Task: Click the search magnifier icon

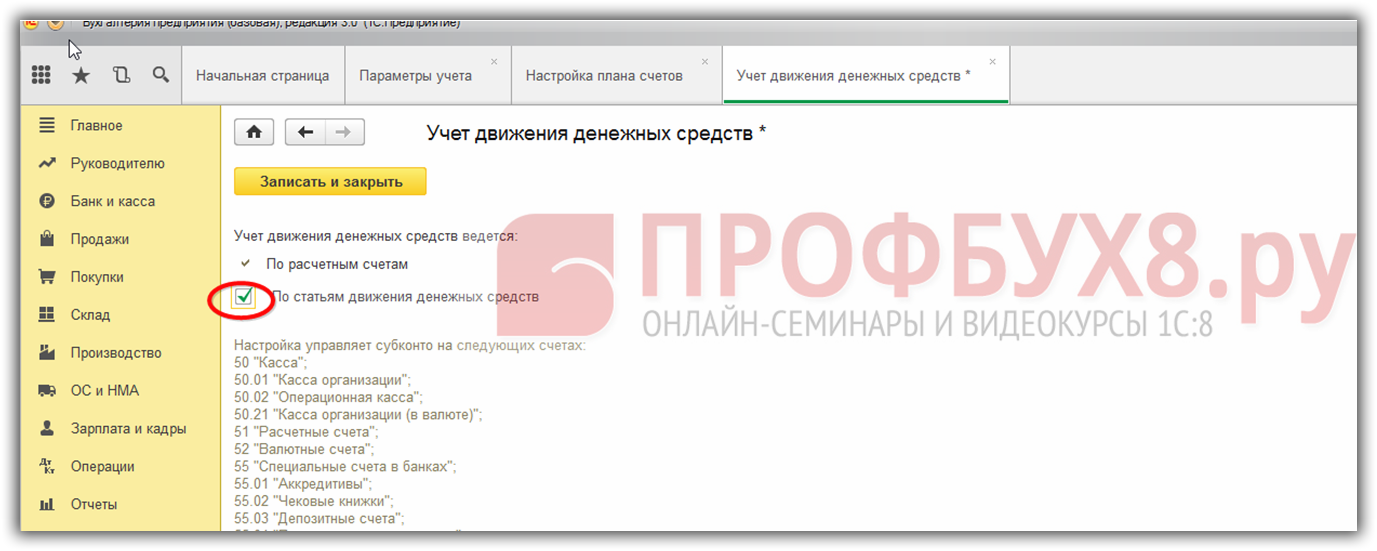Action: coord(160,75)
